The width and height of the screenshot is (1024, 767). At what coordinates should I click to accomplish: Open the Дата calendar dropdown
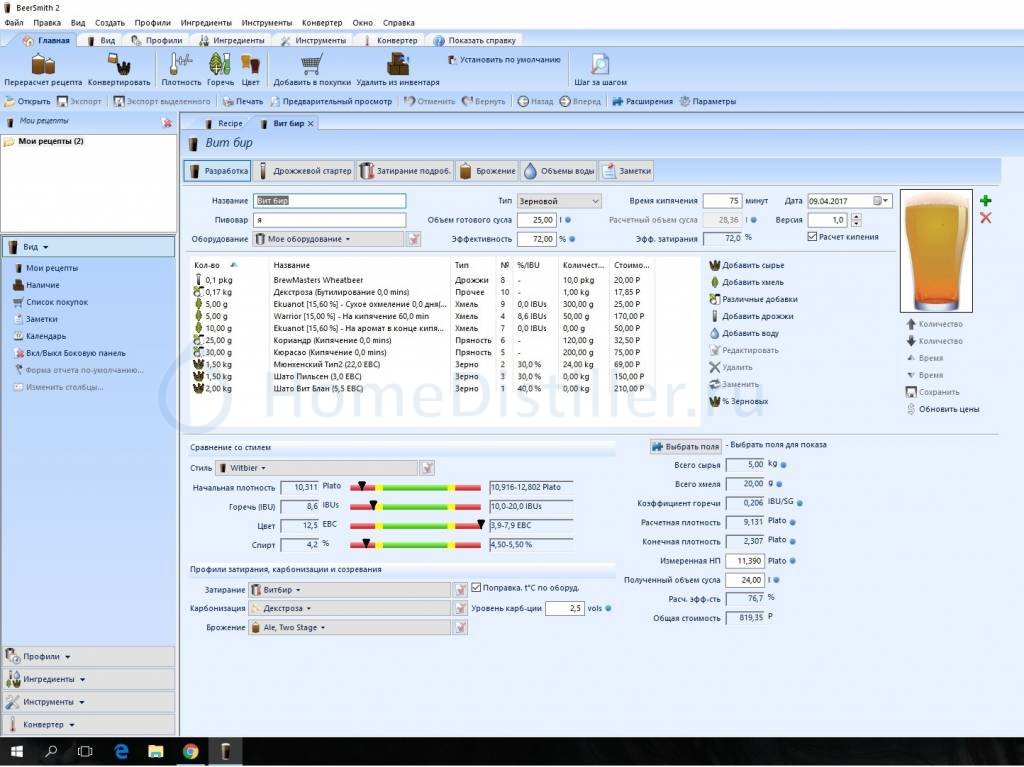(x=881, y=201)
